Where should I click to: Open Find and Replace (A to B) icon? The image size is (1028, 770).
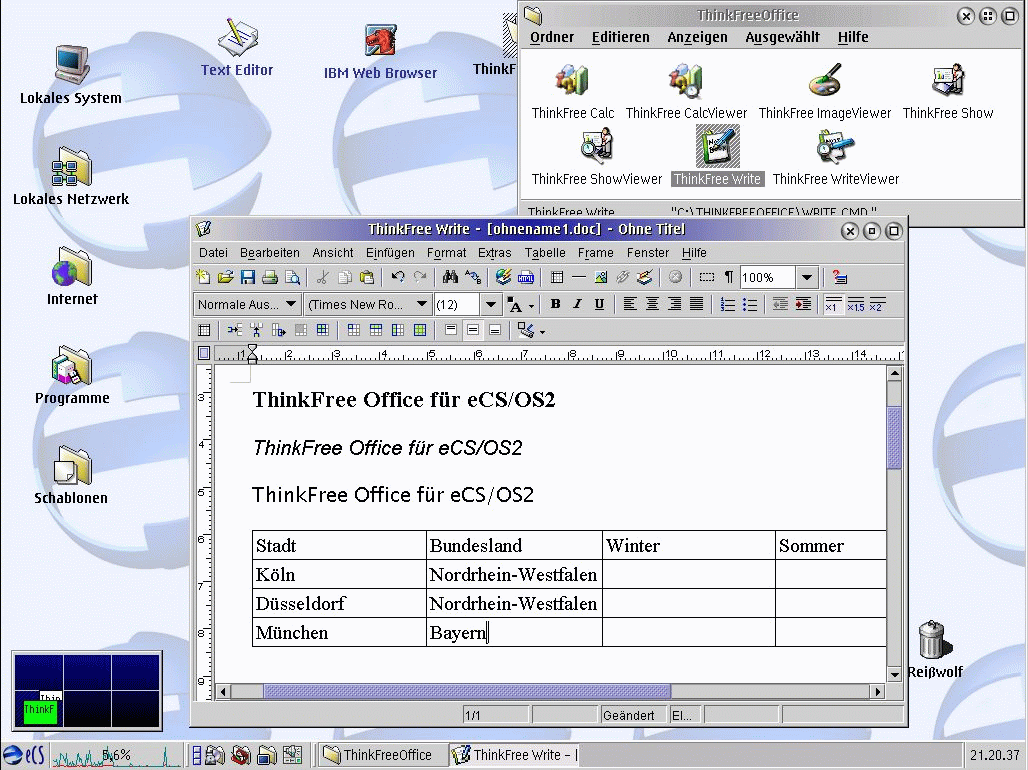pos(473,277)
